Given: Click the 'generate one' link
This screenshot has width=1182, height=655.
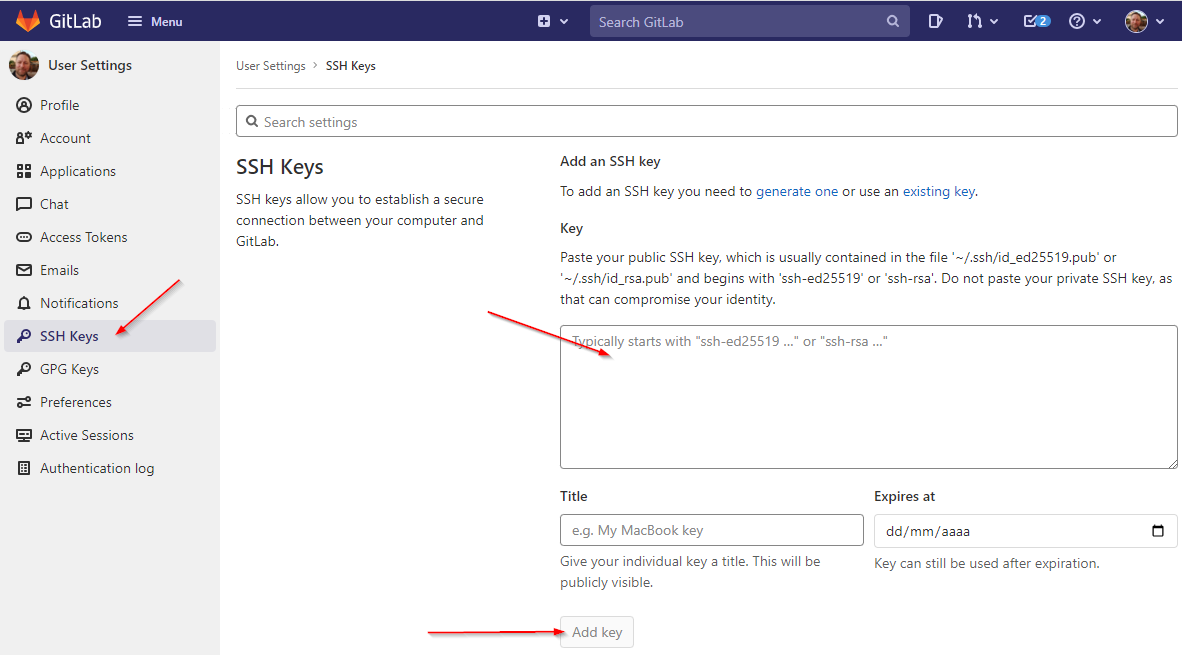Looking at the screenshot, I should click(796, 191).
